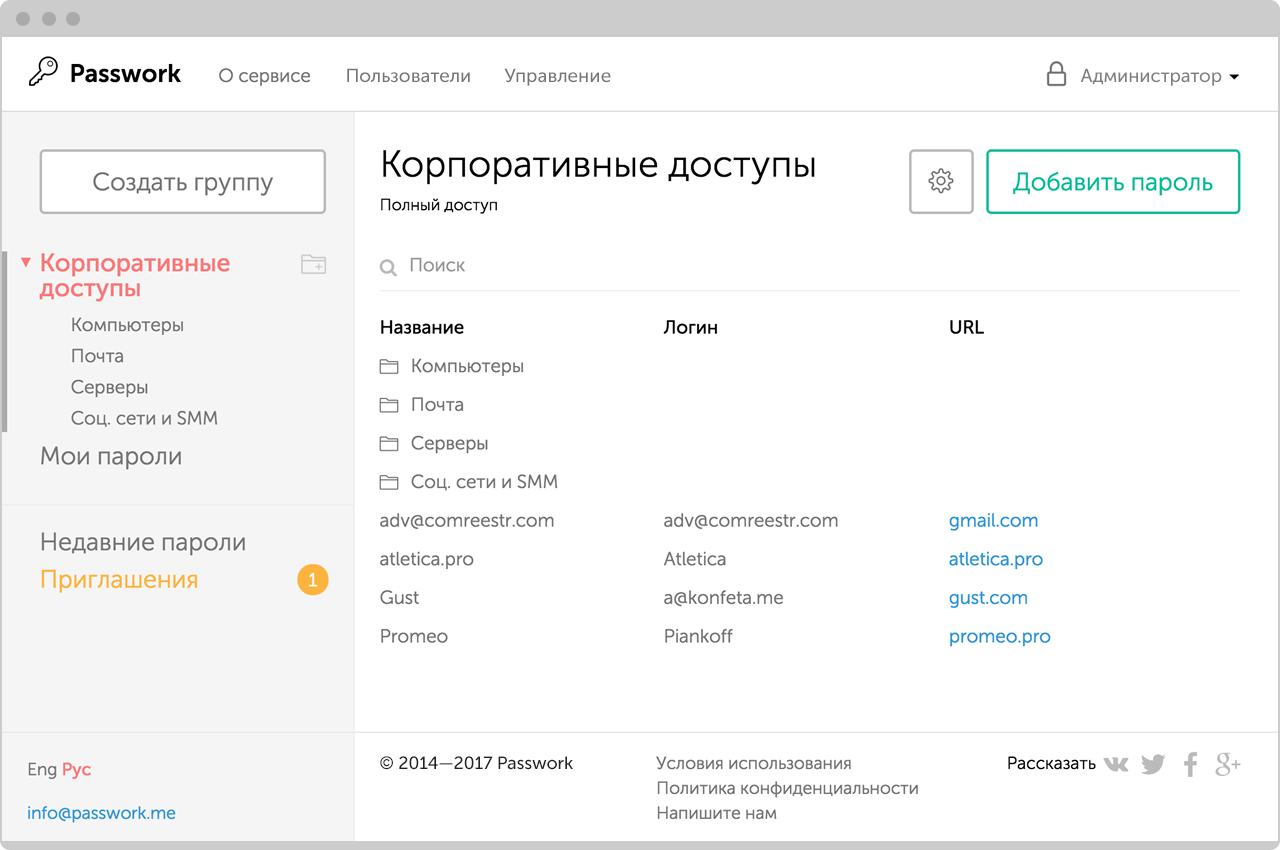Click folder icon next to Соц. сети и SMM row
This screenshot has height=850, width=1280.
point(389,483)
